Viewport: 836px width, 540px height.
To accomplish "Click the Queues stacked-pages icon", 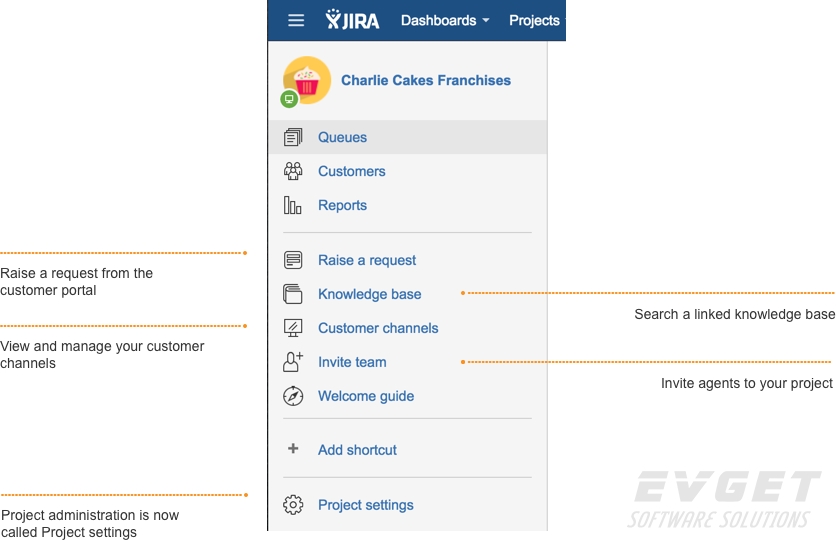I will pos(293,137).
